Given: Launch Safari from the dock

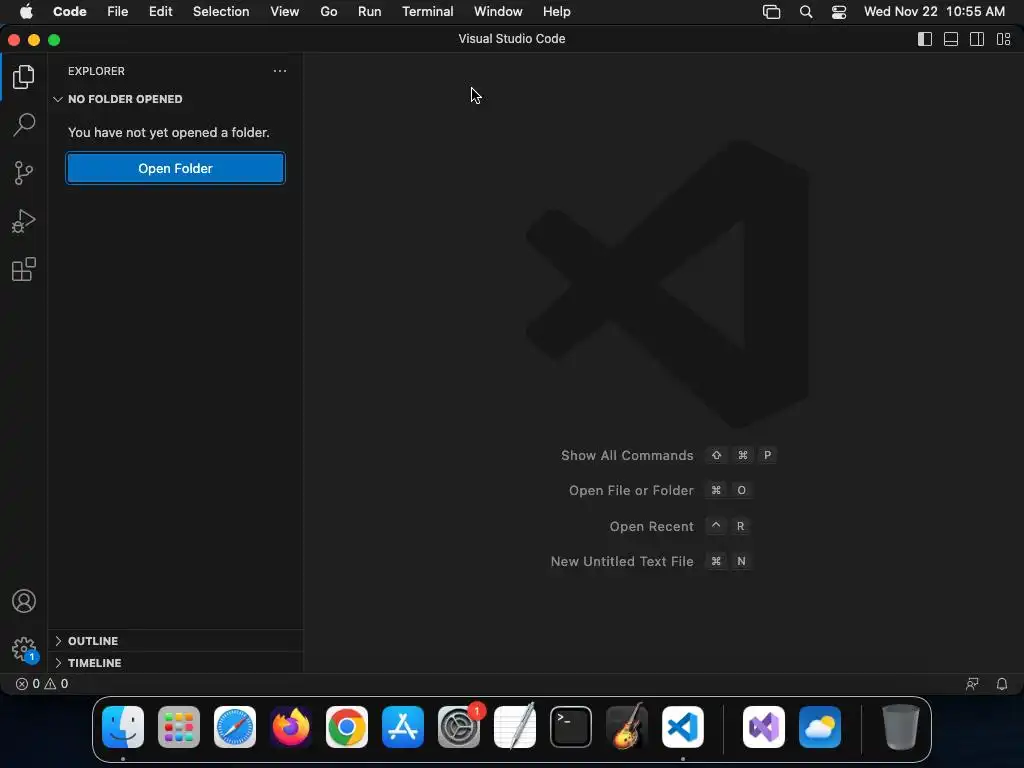Looking at the screenshot, I should (235, 727).
